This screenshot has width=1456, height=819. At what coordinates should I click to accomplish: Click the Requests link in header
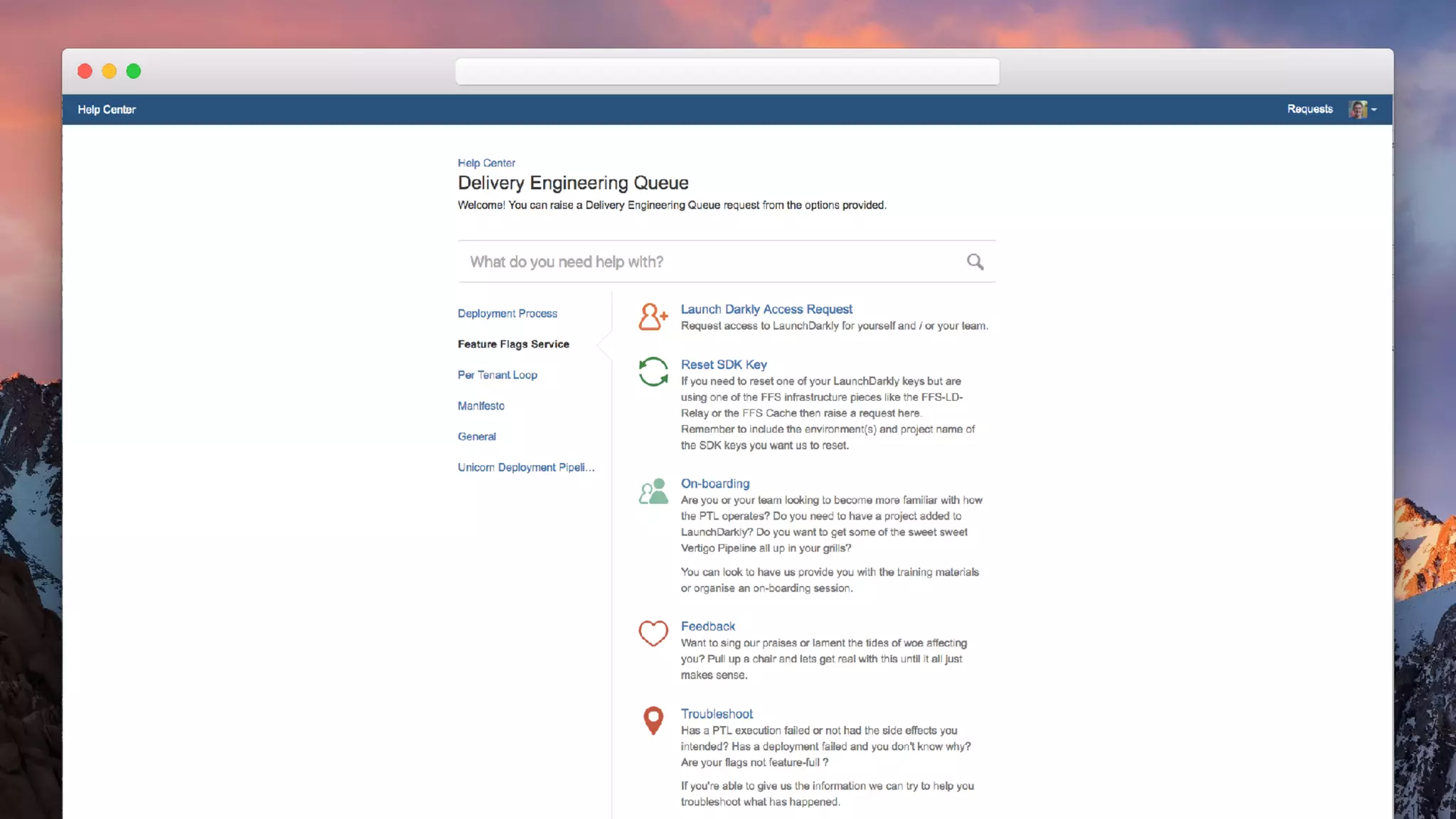(1310, 109)
